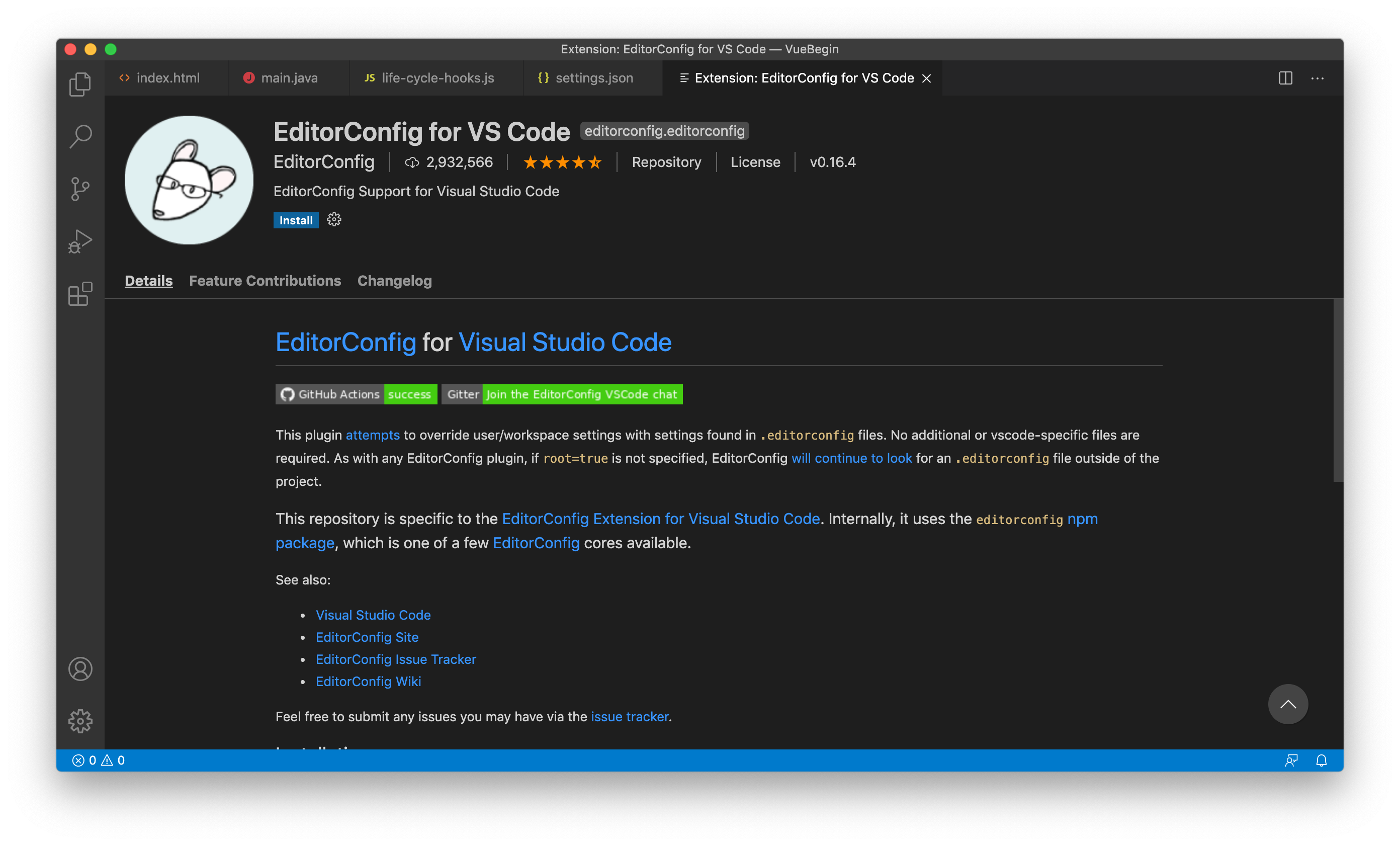This screenshot has width=1400, height=846.
Task: Open the Manage gear in the activity bar
Action: point(80,721)
